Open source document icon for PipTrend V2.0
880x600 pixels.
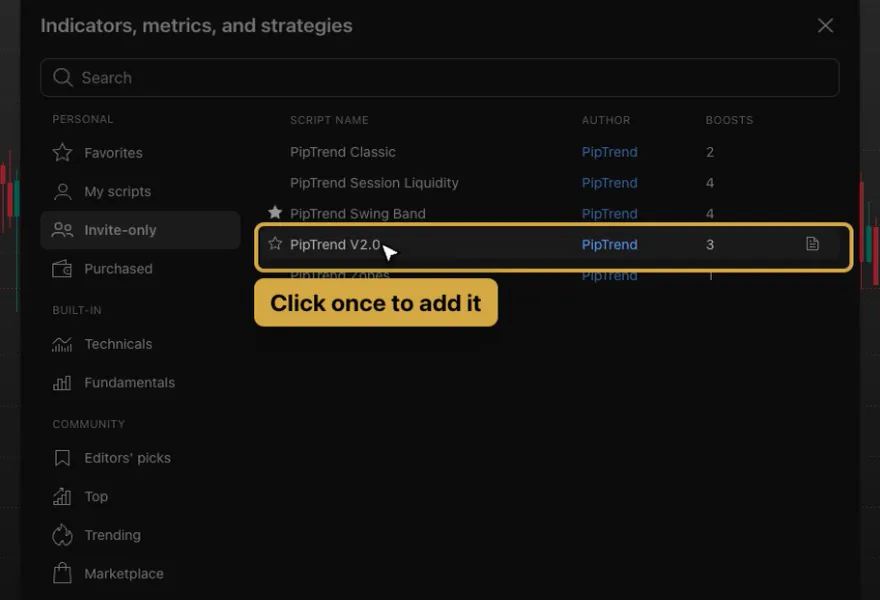[x=812, y=244]
